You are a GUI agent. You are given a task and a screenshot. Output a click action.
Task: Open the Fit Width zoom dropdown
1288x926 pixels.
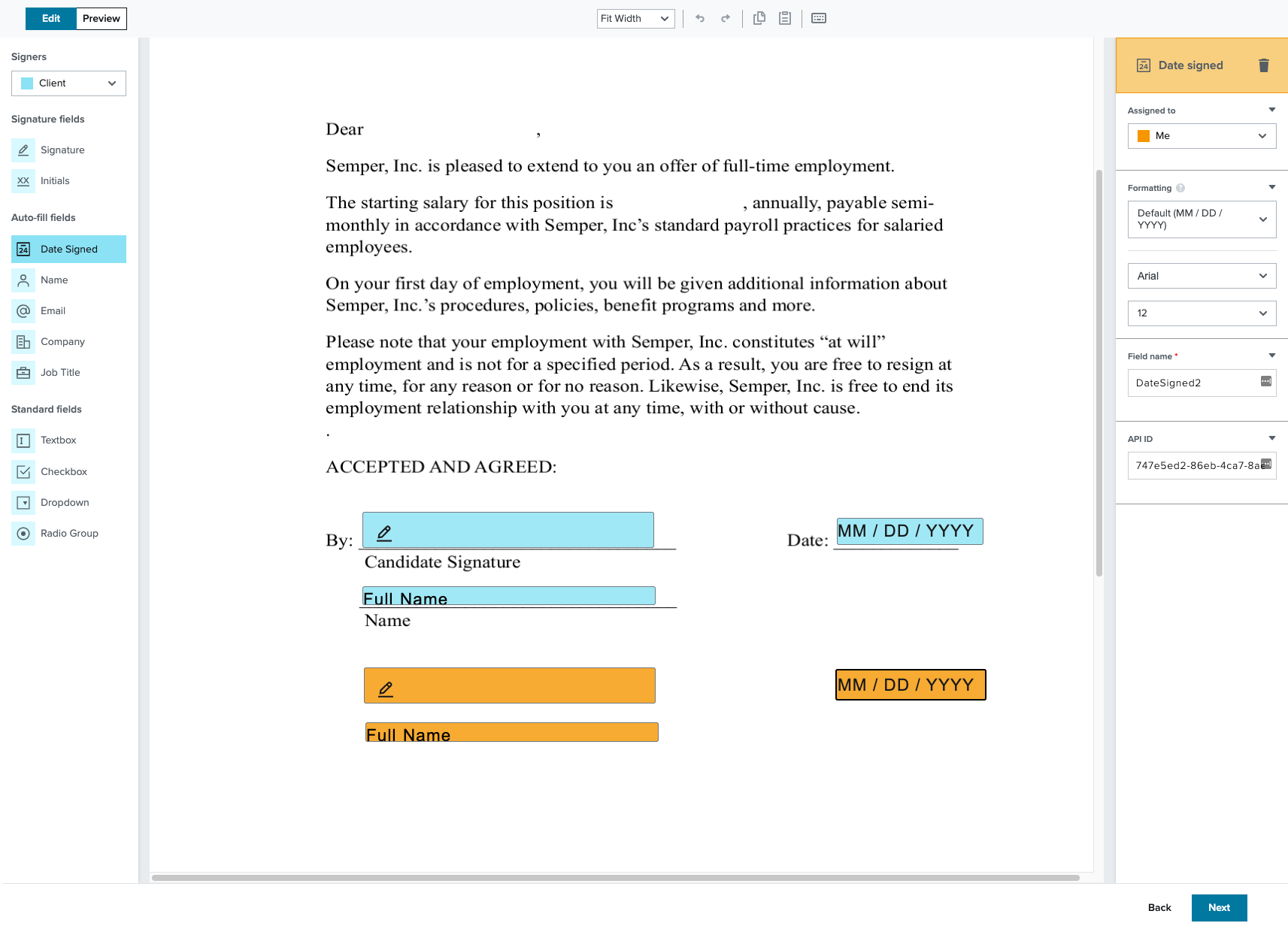coord(635,18)
